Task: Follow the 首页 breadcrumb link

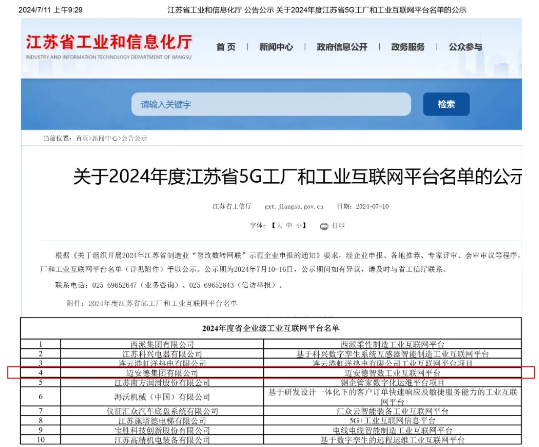Action: tap(81, 138)
